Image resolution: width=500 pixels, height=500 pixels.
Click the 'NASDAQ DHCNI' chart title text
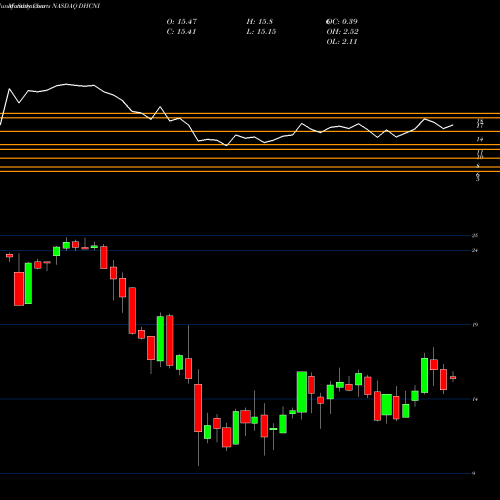[75, 6]
